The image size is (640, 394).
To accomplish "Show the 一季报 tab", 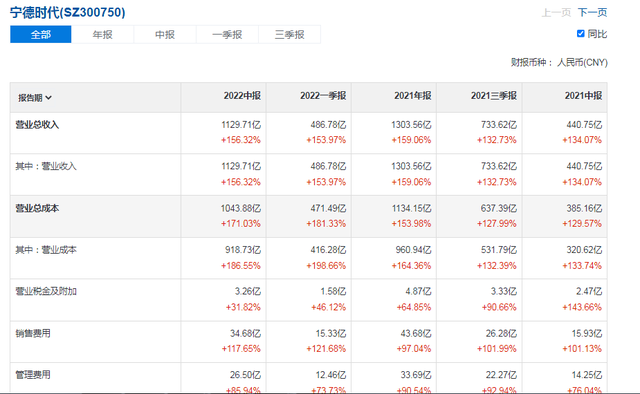I will (x=227, y=34).
